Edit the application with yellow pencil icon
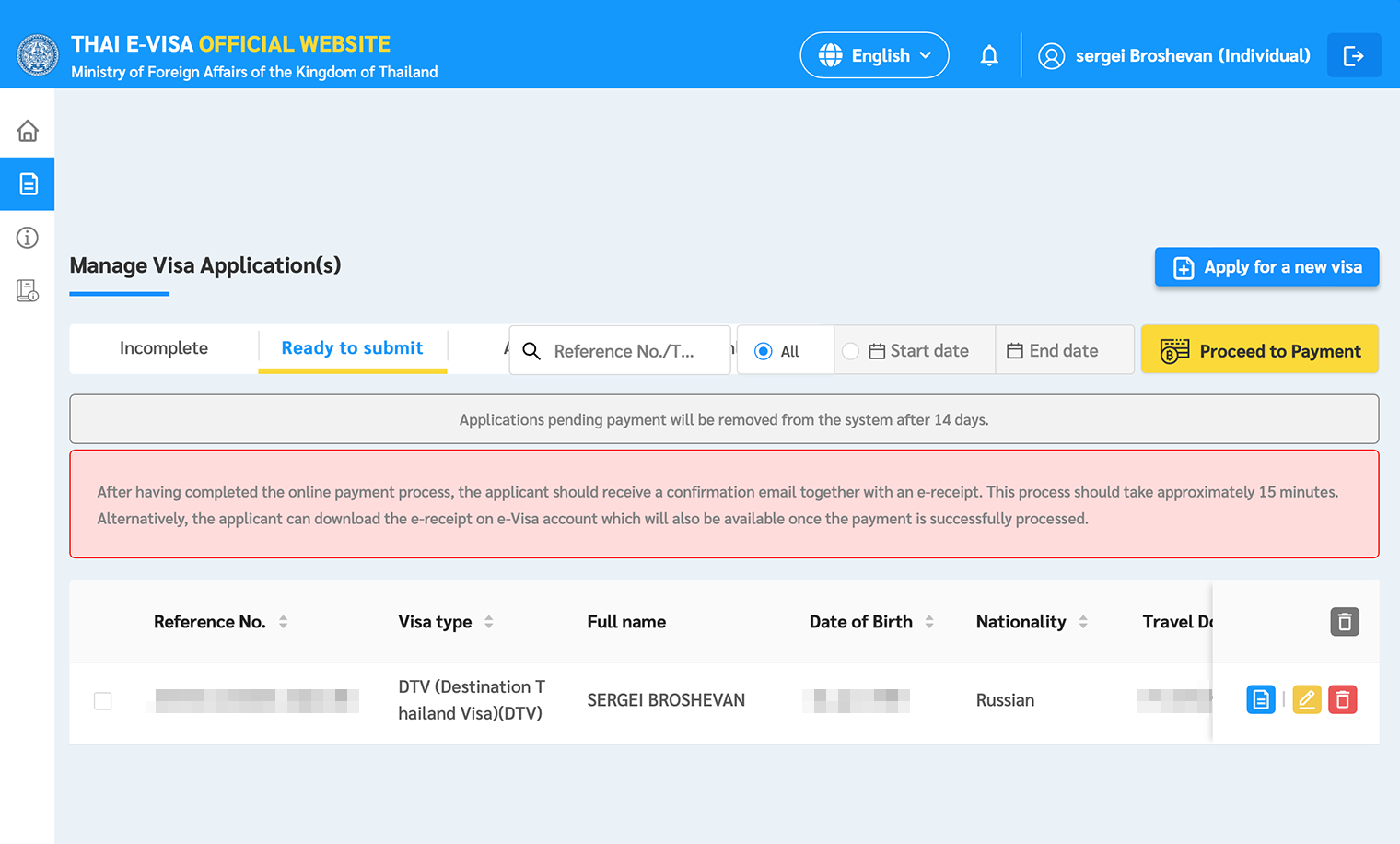The width and height of the screenshot is (1400, 844). 1306,700
